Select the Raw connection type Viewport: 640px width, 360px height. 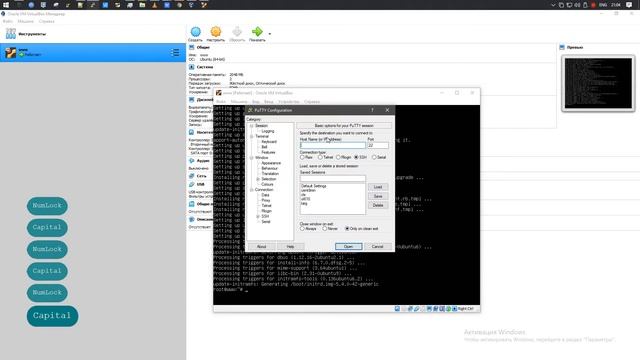(302, 157)
